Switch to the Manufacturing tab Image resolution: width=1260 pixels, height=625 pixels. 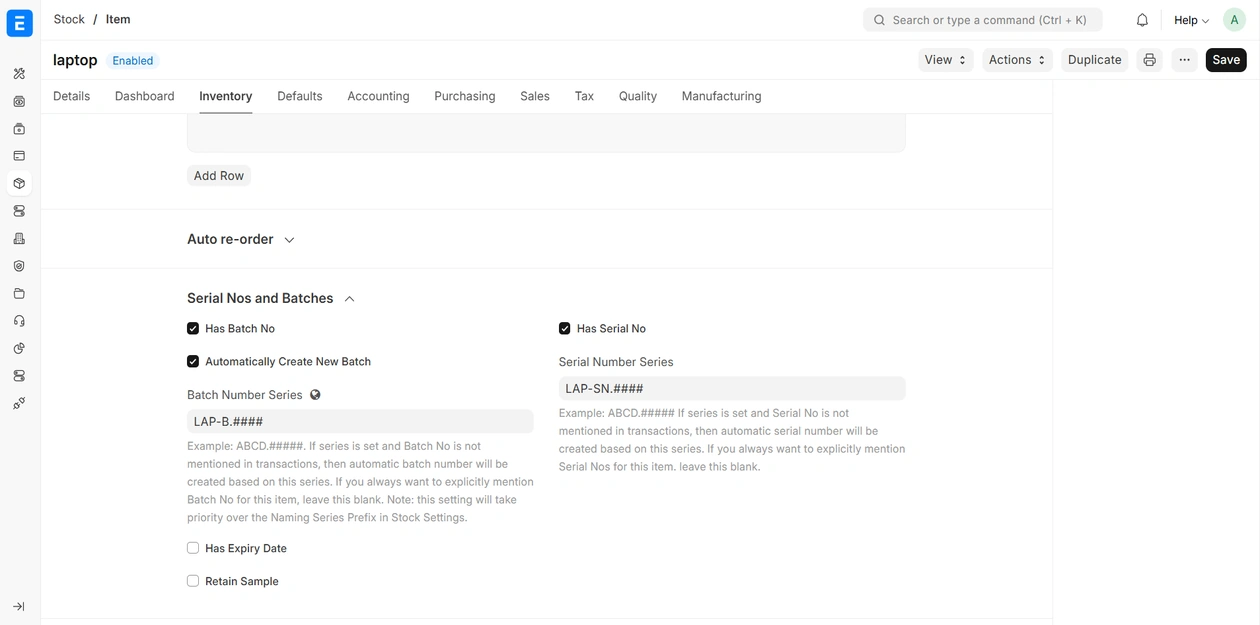coord(721,96)
